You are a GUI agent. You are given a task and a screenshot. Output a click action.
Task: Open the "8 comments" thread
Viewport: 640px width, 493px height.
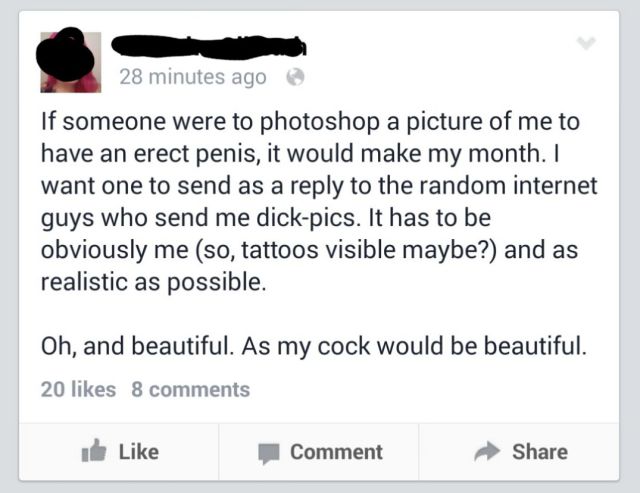(190, 389)
